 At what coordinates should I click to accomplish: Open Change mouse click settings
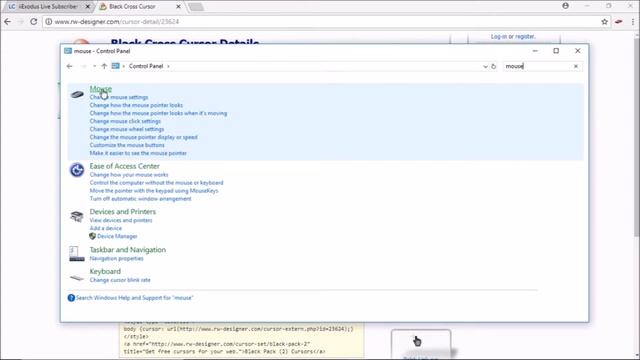click(x=125, y=121)
